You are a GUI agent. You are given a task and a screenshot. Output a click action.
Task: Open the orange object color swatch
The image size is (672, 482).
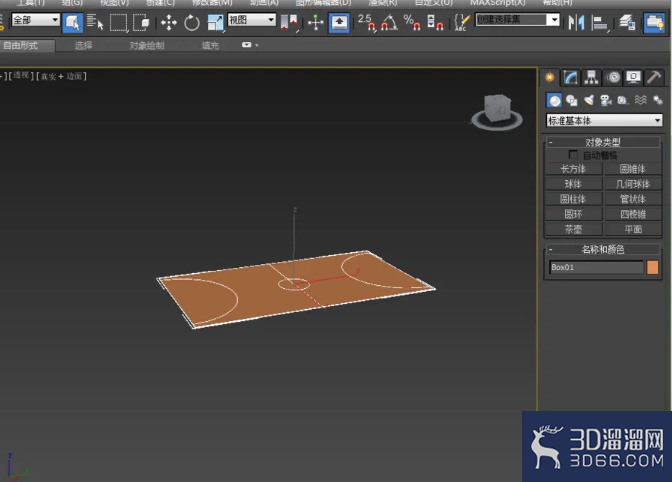[652, 267]
